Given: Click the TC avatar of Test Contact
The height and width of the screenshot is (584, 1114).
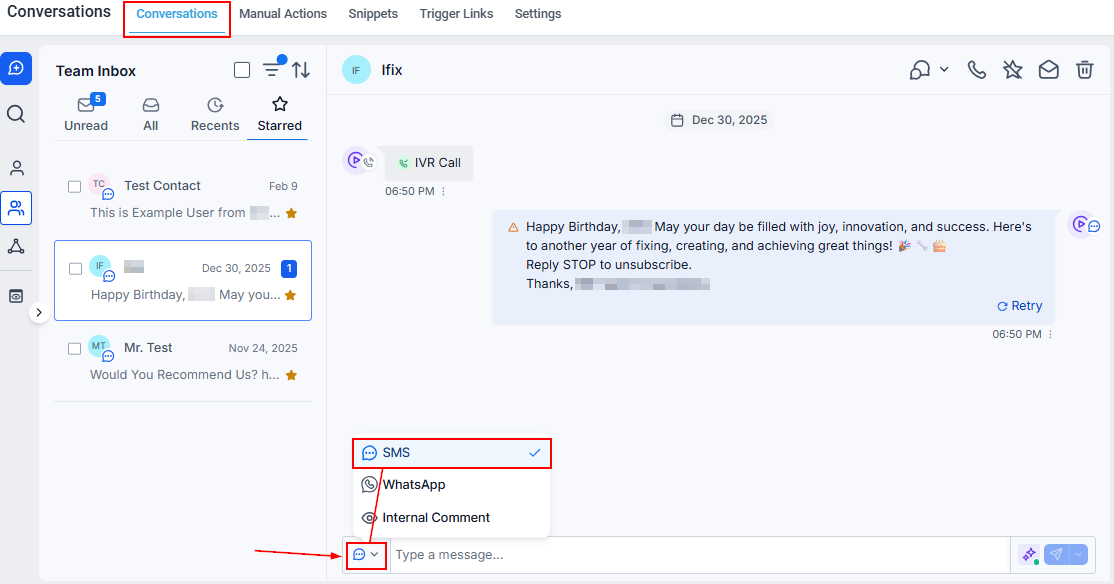Looking at the screenshot, I should point(99,185).
